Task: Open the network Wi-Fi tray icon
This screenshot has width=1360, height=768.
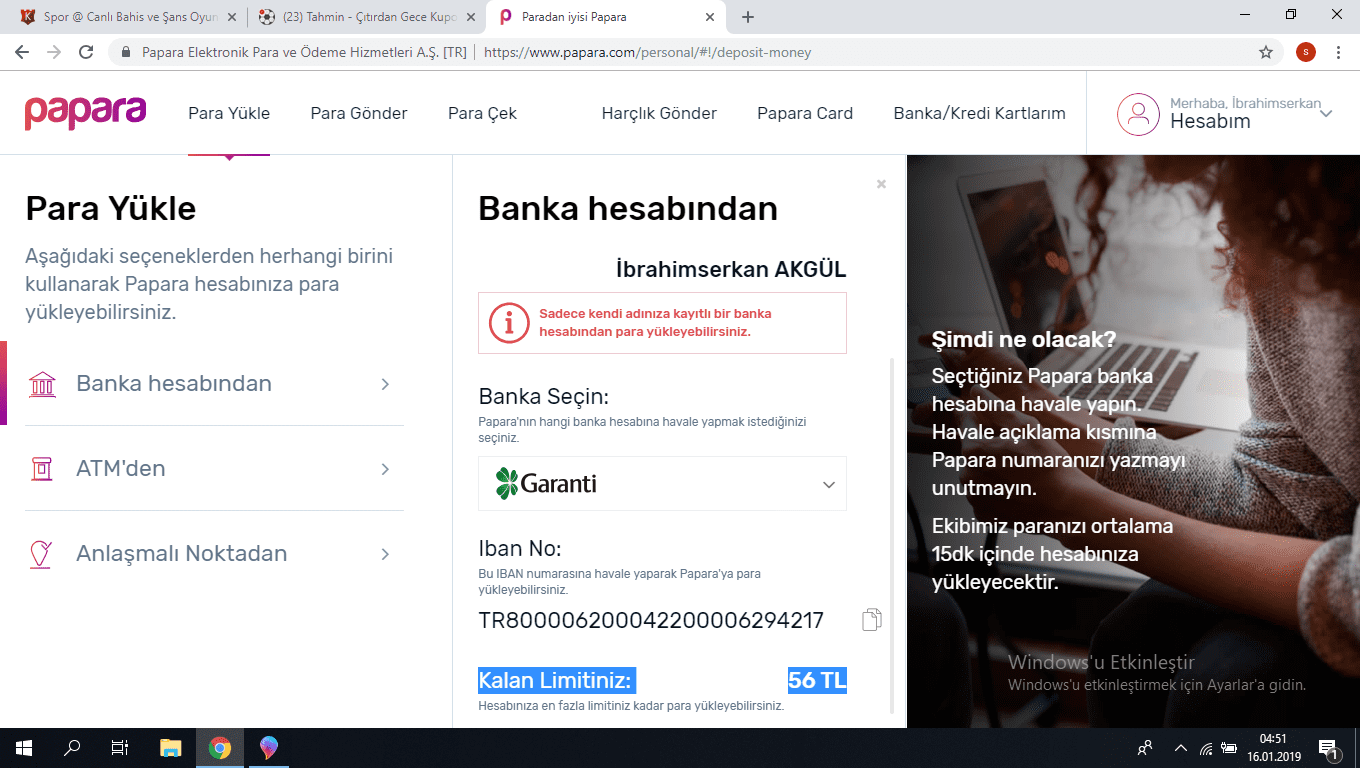Action: [x=1206, y=748]
